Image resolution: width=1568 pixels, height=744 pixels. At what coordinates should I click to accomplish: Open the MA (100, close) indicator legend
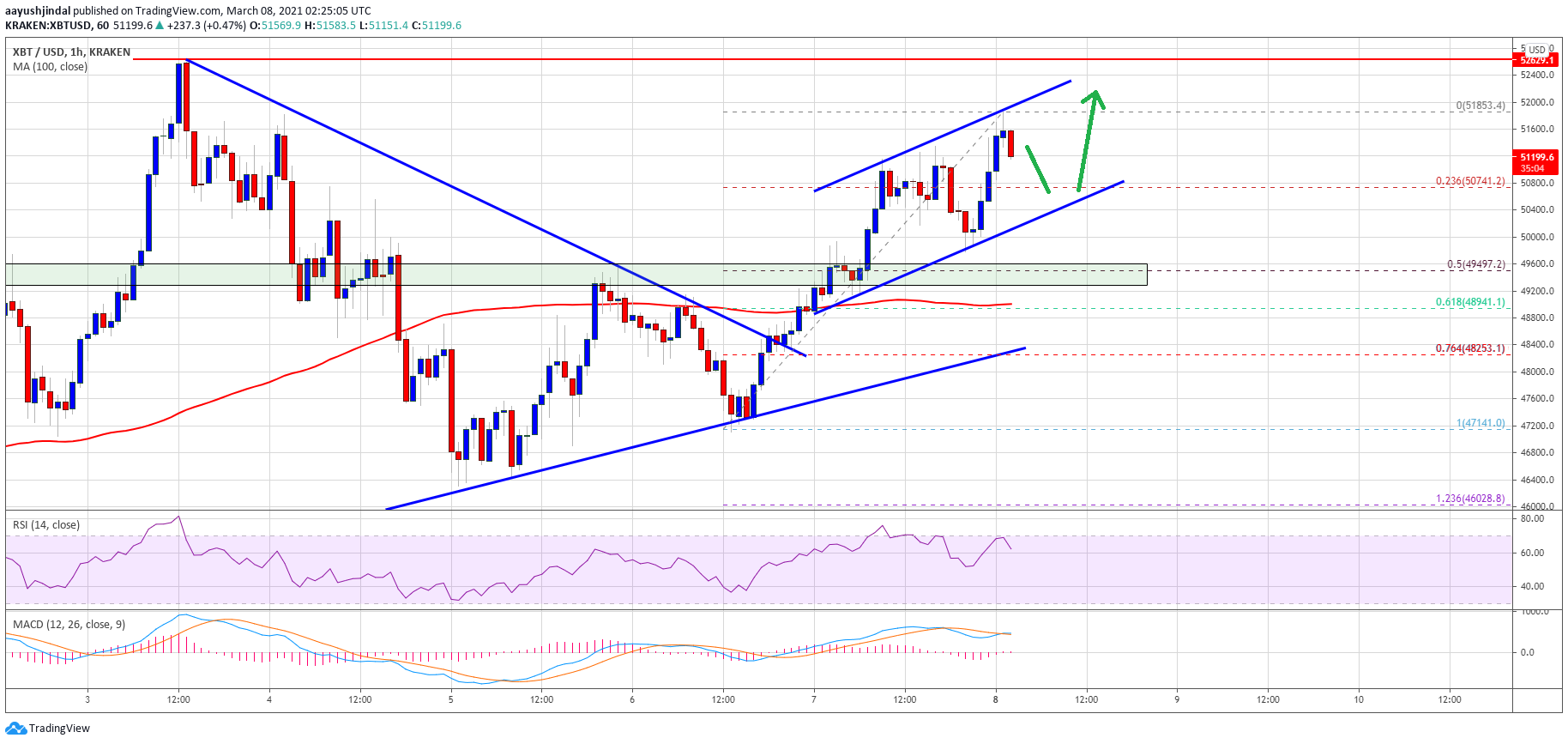pyautogui.click(x=50, y=67)
